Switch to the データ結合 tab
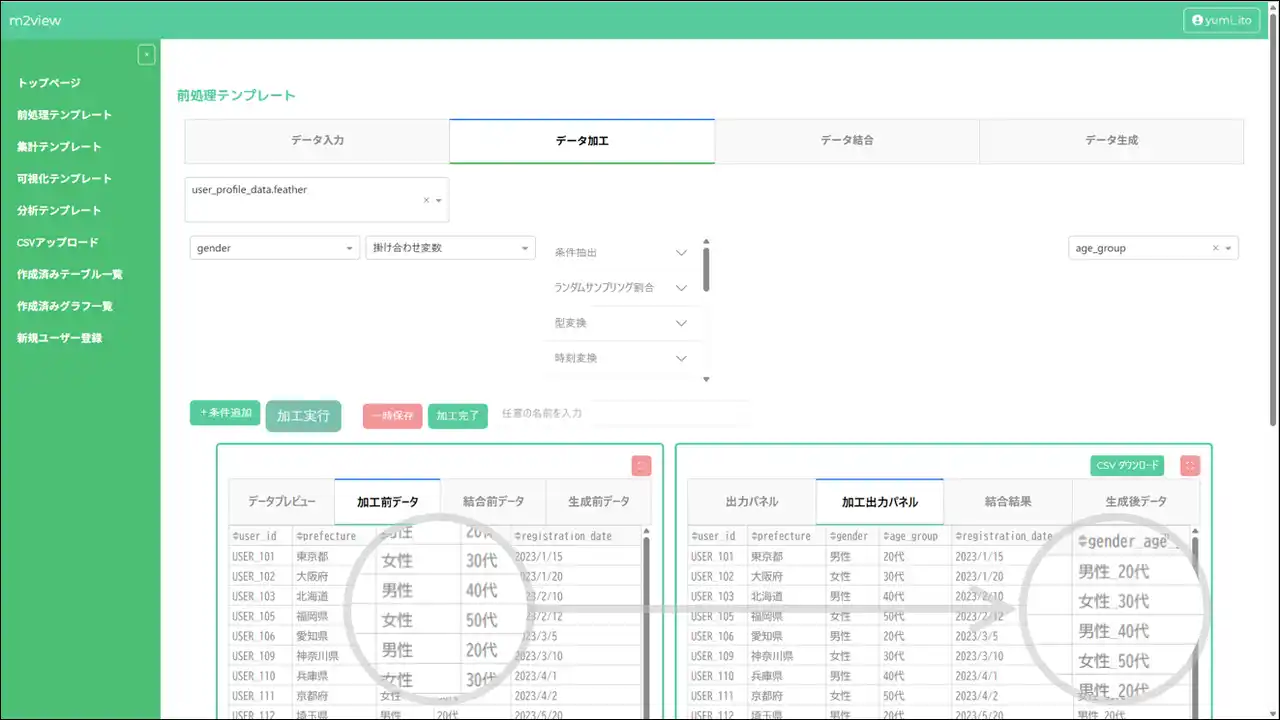The width and height of the screenshot is (1280, 720). click(x=847, y=141)
